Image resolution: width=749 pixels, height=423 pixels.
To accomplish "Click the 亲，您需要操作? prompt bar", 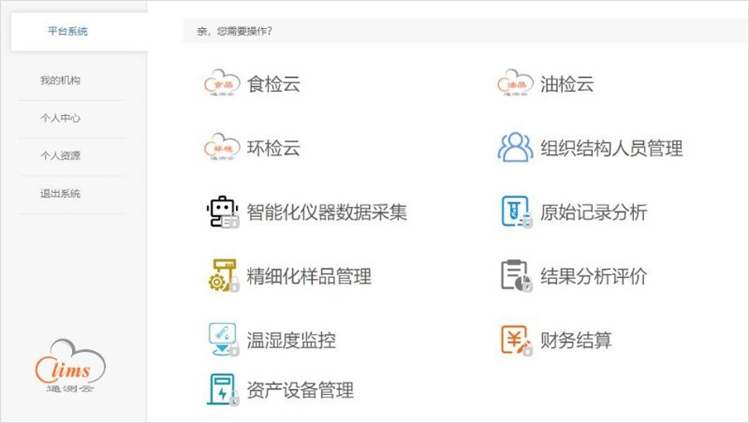I will (x=466, y=32).
